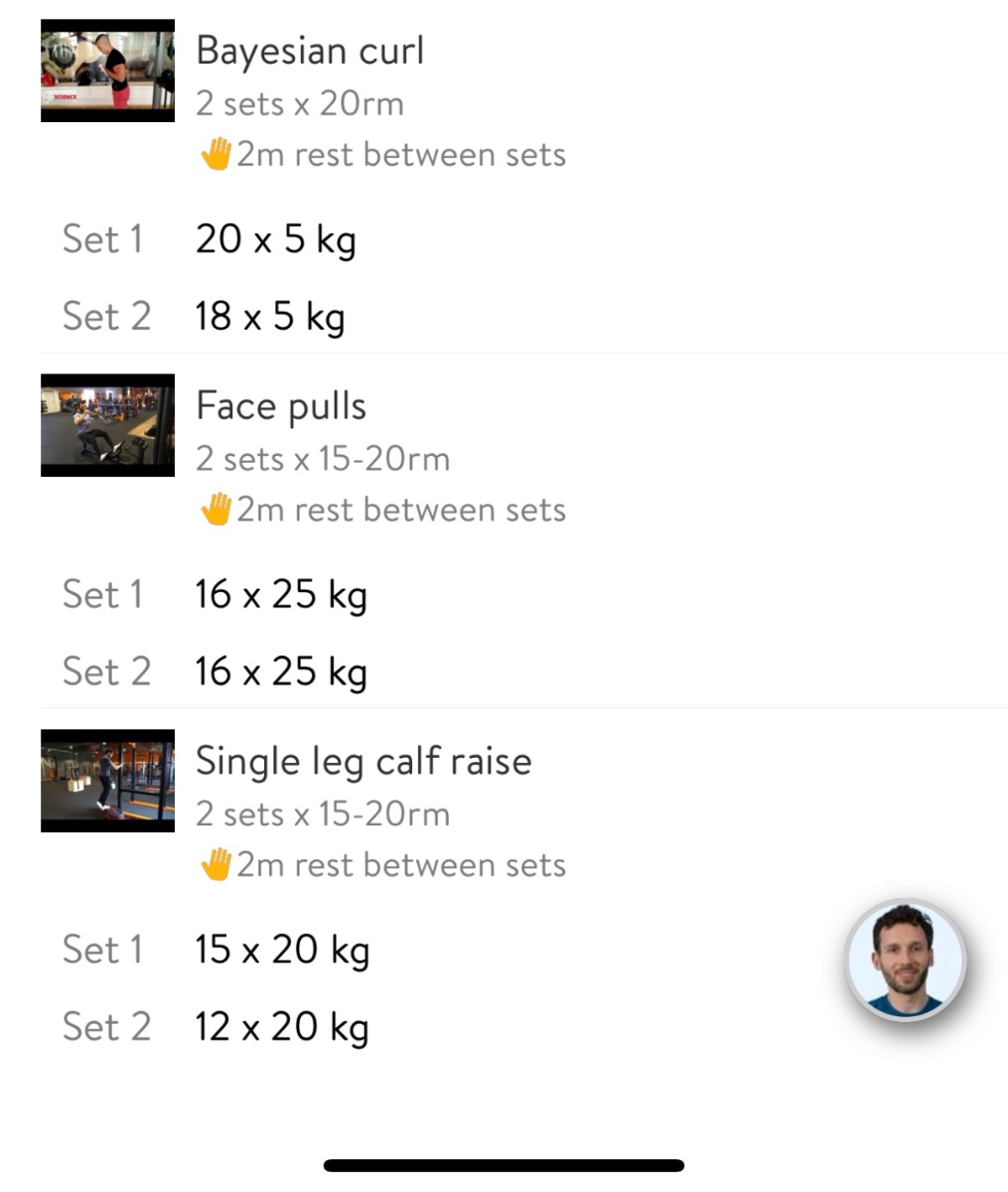
Task: Edit Face pulls Set 1 value 16 x 25 kg
Action: (x=281, y=595)
